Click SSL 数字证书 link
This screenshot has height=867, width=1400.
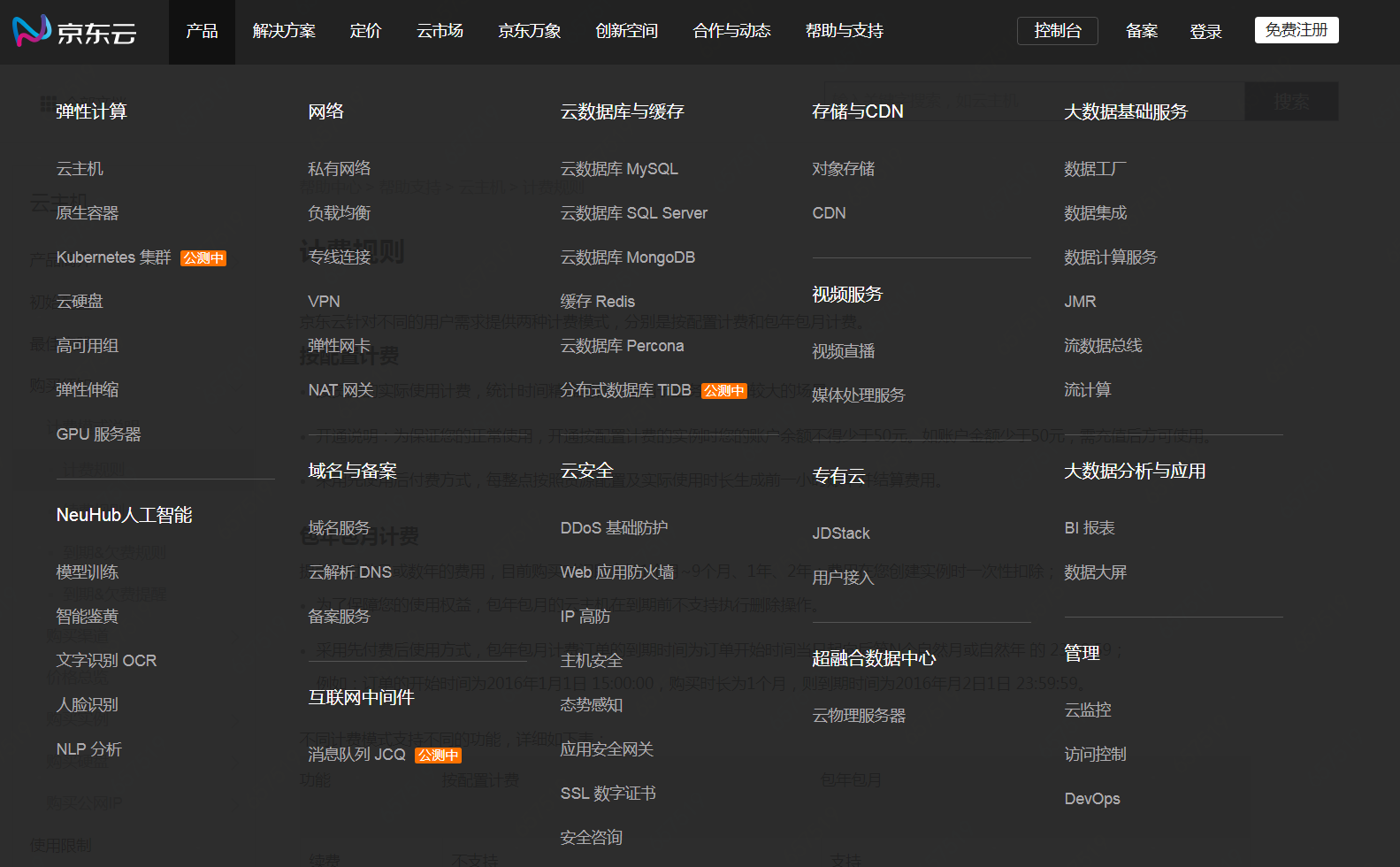coord(608,794)
